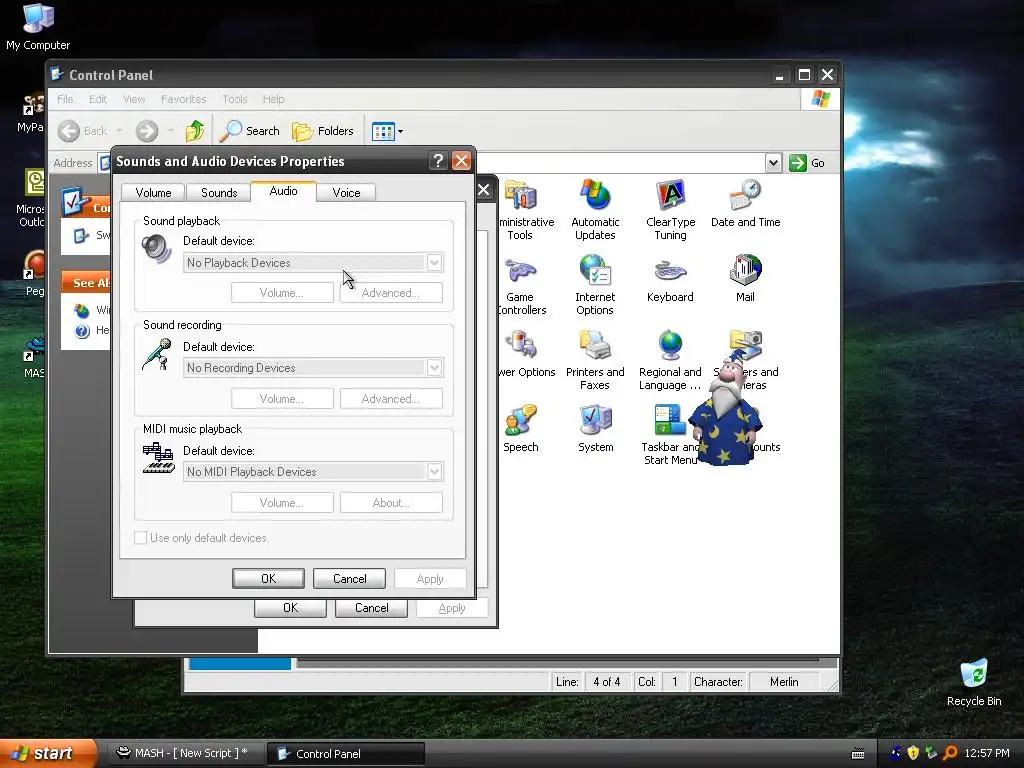Open the Help menu in Control Panel
Screen dimensions: 1024x768
[x=274, y=99]
